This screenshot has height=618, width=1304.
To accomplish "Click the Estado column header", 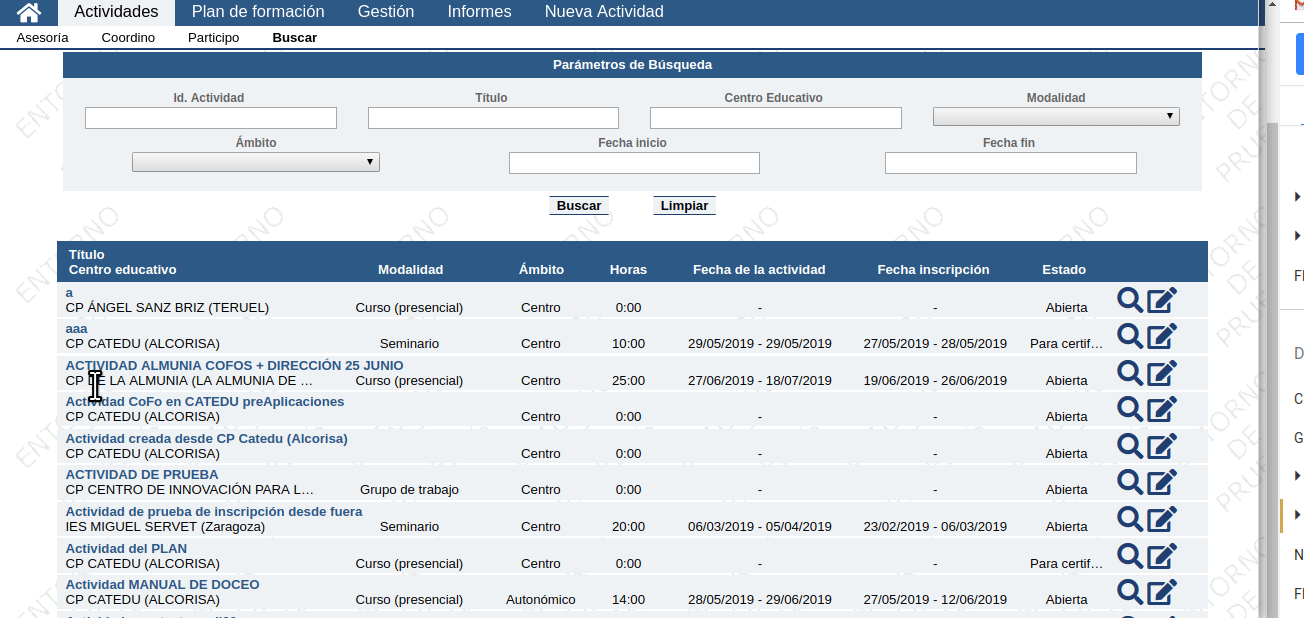I will pos(1064,270).
